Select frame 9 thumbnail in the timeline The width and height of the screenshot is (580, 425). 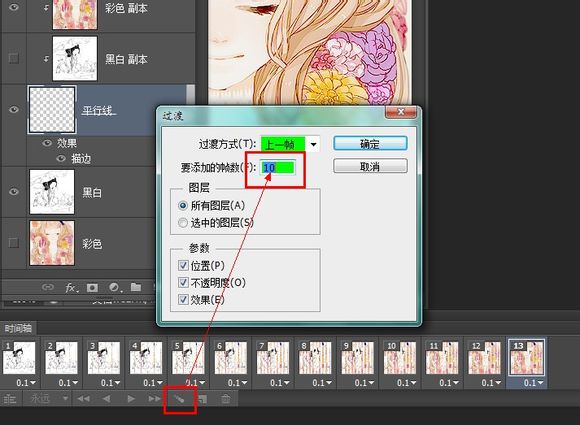[357, 358]
